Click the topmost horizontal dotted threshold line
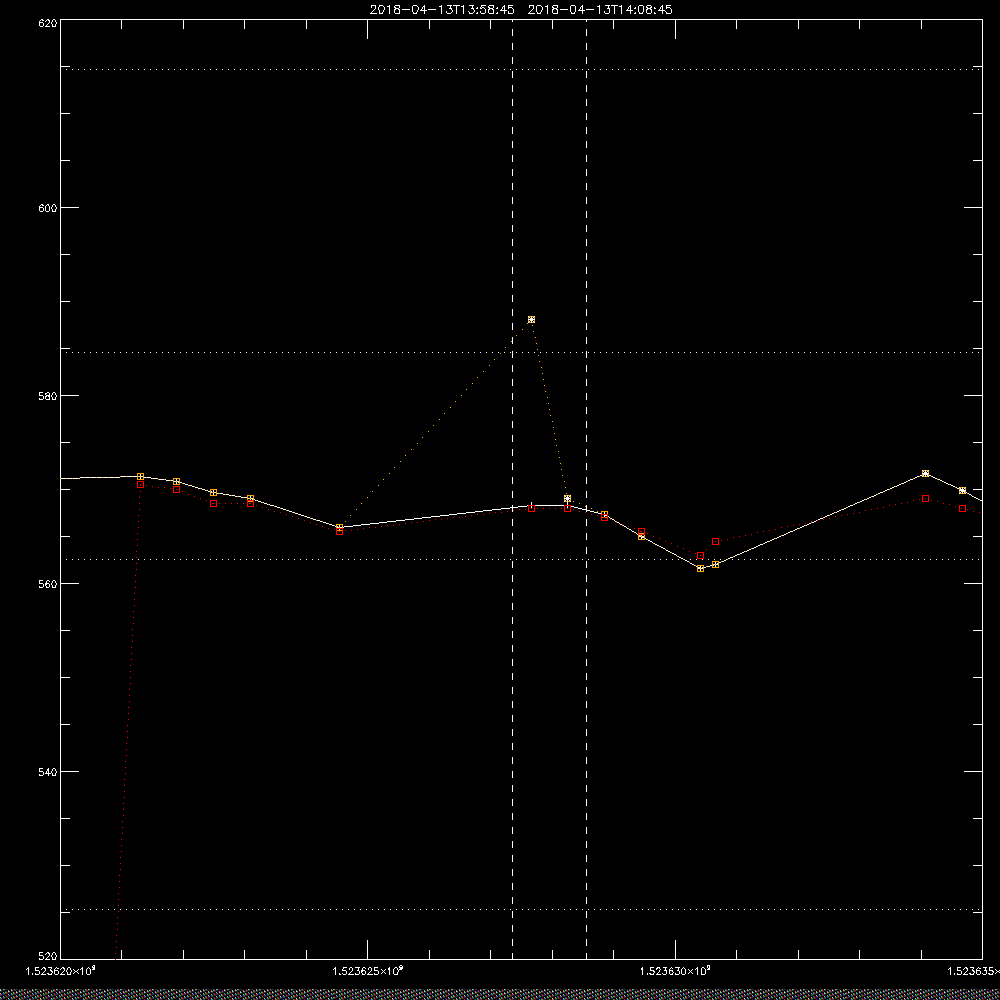1000x1000 pixels. click(x=521, y=69)
